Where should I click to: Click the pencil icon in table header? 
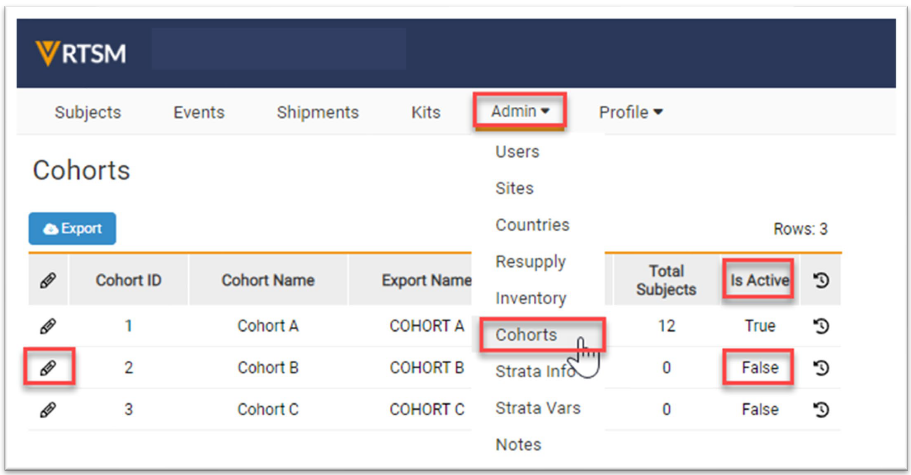pos(47,281)
